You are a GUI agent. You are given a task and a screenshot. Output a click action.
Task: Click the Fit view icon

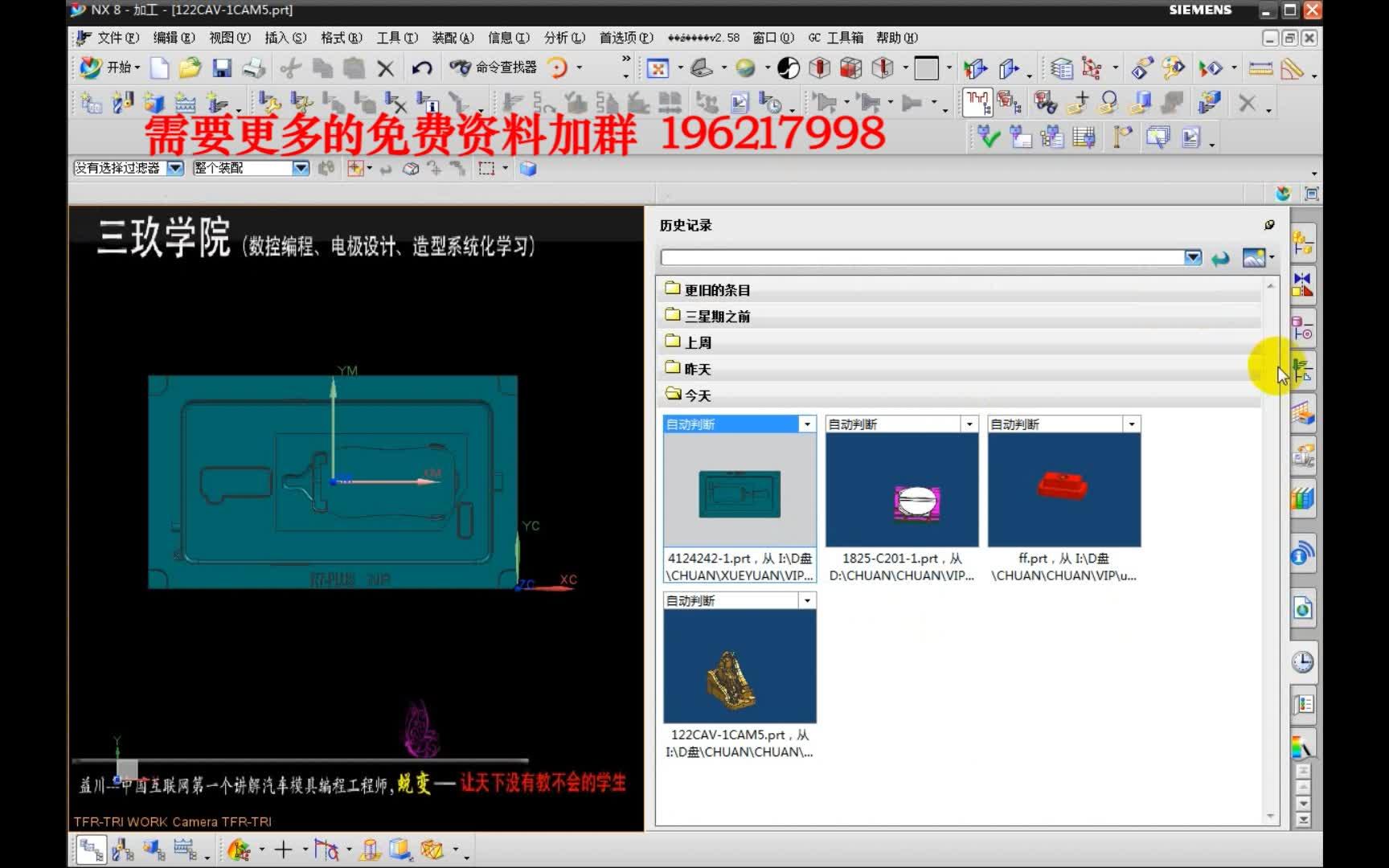[658, 68]
